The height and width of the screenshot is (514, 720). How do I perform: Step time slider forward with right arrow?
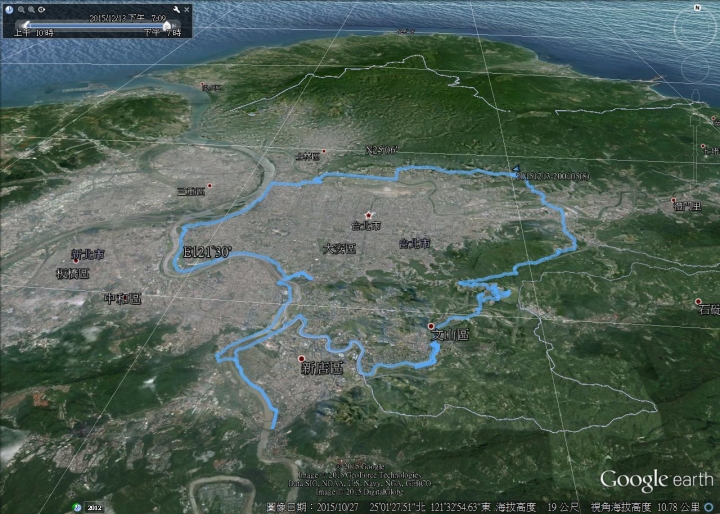(175, 25)
